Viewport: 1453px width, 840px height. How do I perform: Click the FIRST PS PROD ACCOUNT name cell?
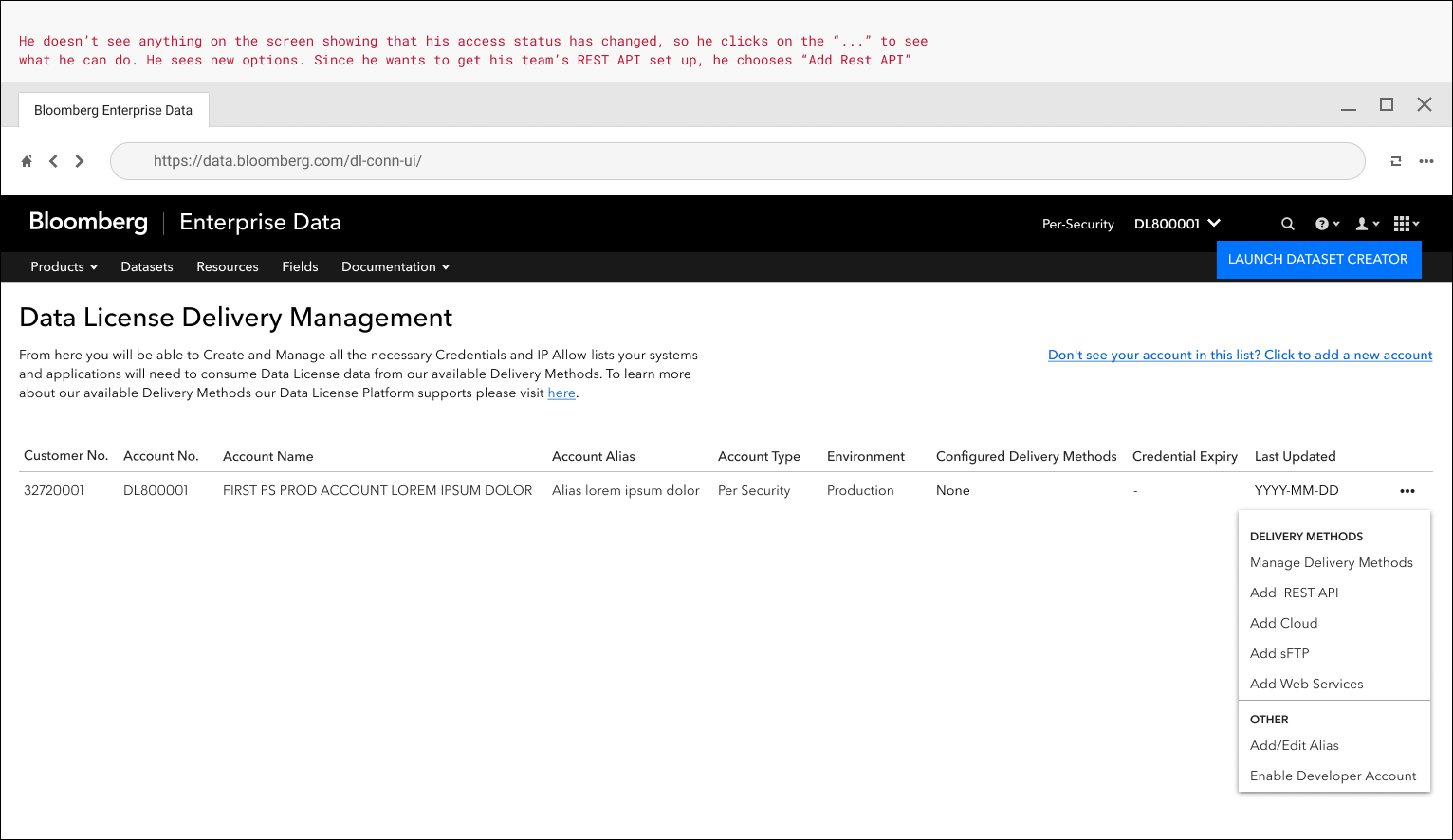click(x=377, y=491)
